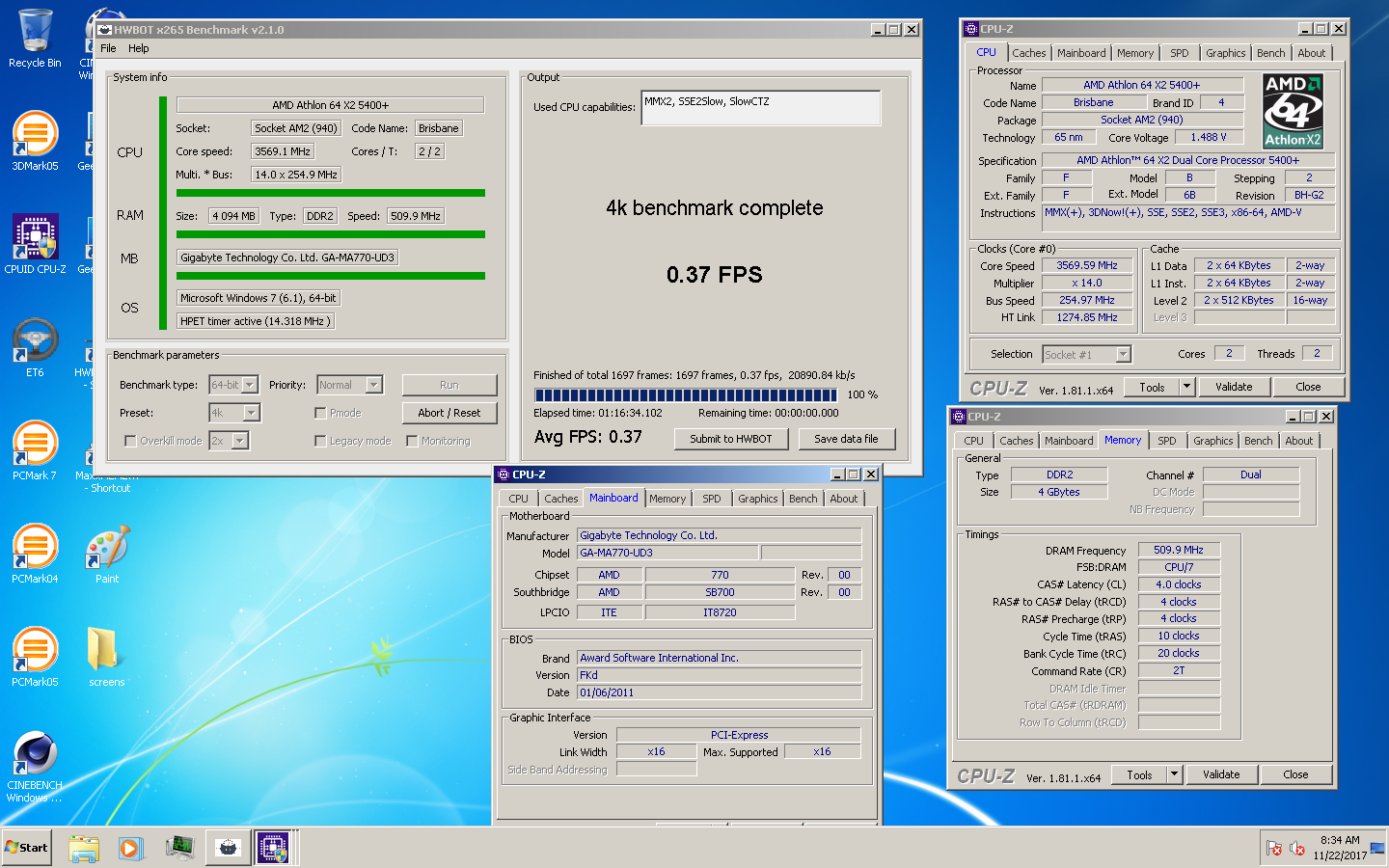The image size is (1389, 868).
Task: Open Windows Explorer from the taskbar
Action: tap(84, 848)
